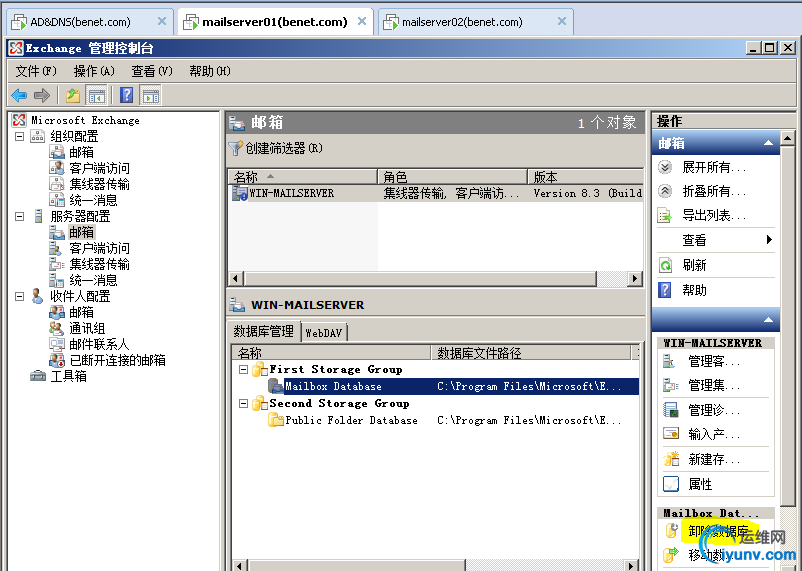Viewport: 802px width, 571px height.
Task: Click 输入产... product key action
Action: tap(714, 434)
